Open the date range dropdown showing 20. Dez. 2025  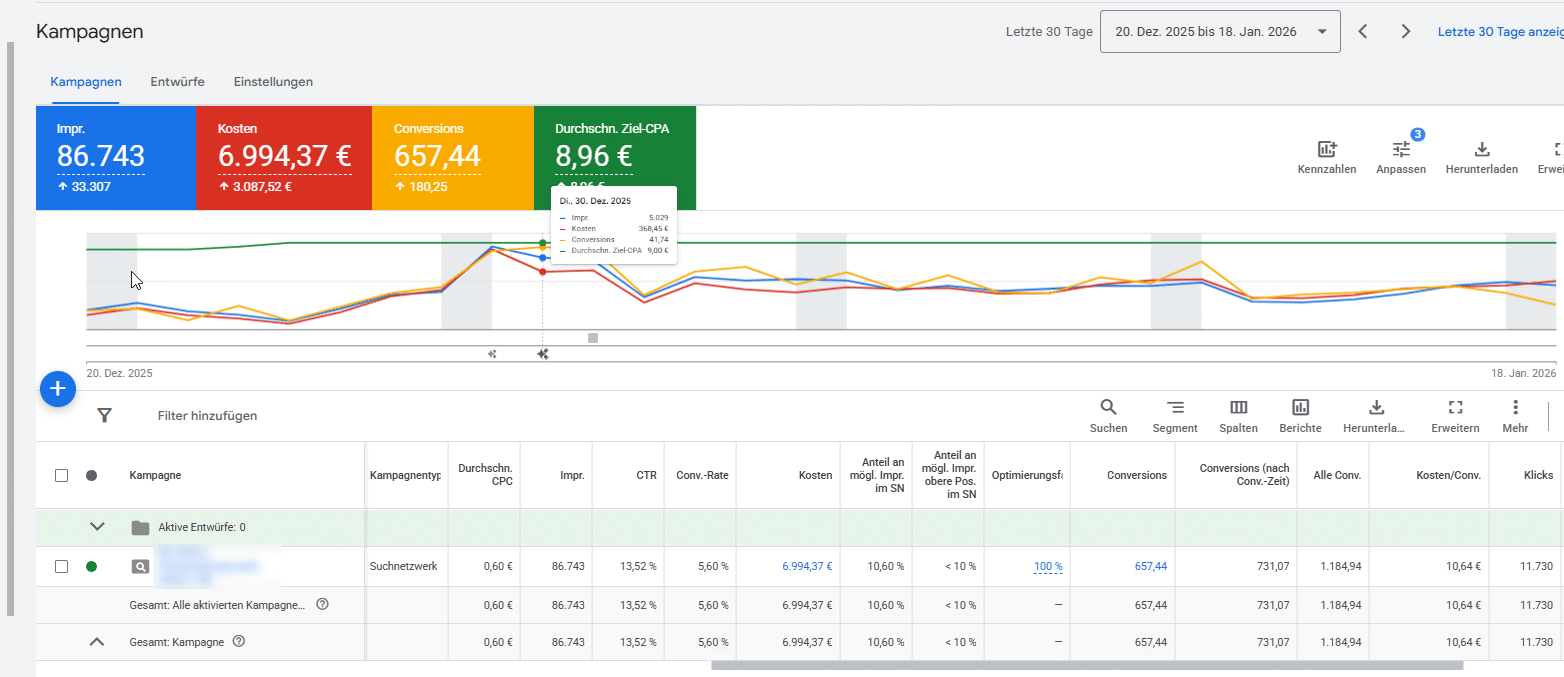click(1219, 31)
